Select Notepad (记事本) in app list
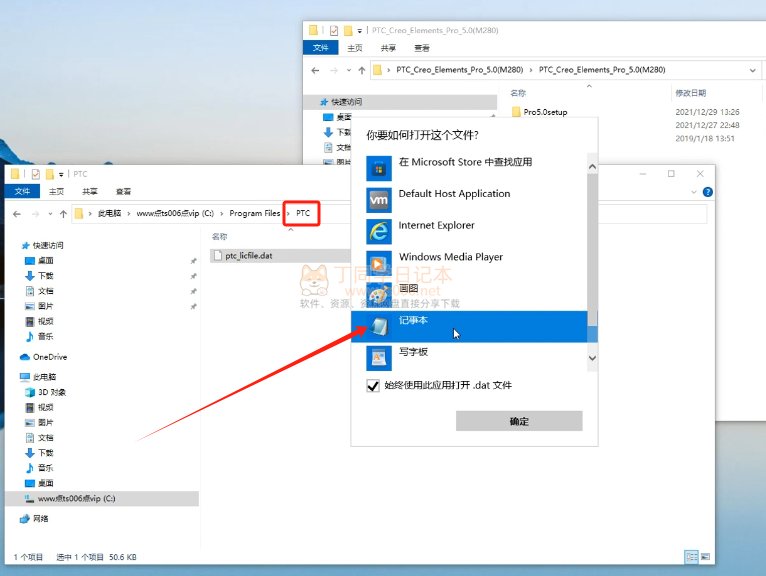 pos(412,321)
